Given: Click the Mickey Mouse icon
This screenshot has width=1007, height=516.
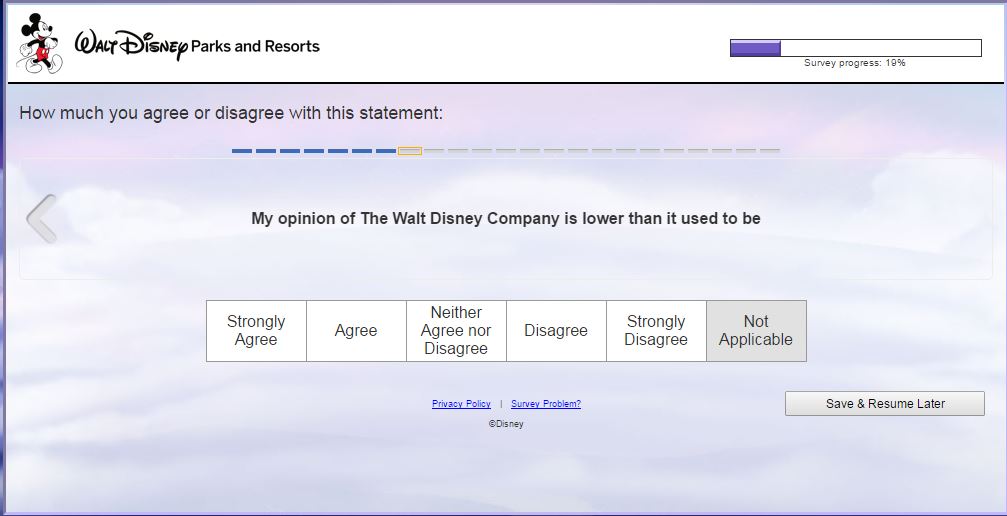Looking at the screenshot, I should 39,42.
